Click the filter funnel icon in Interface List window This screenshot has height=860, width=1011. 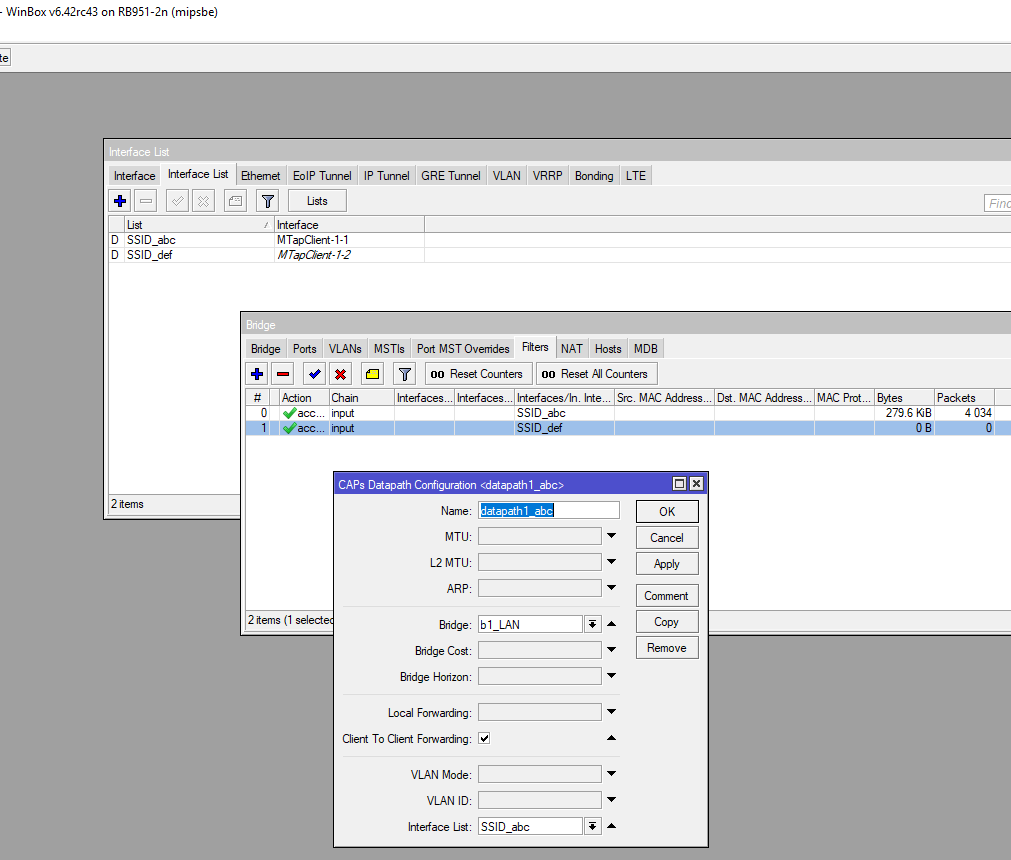267,201
